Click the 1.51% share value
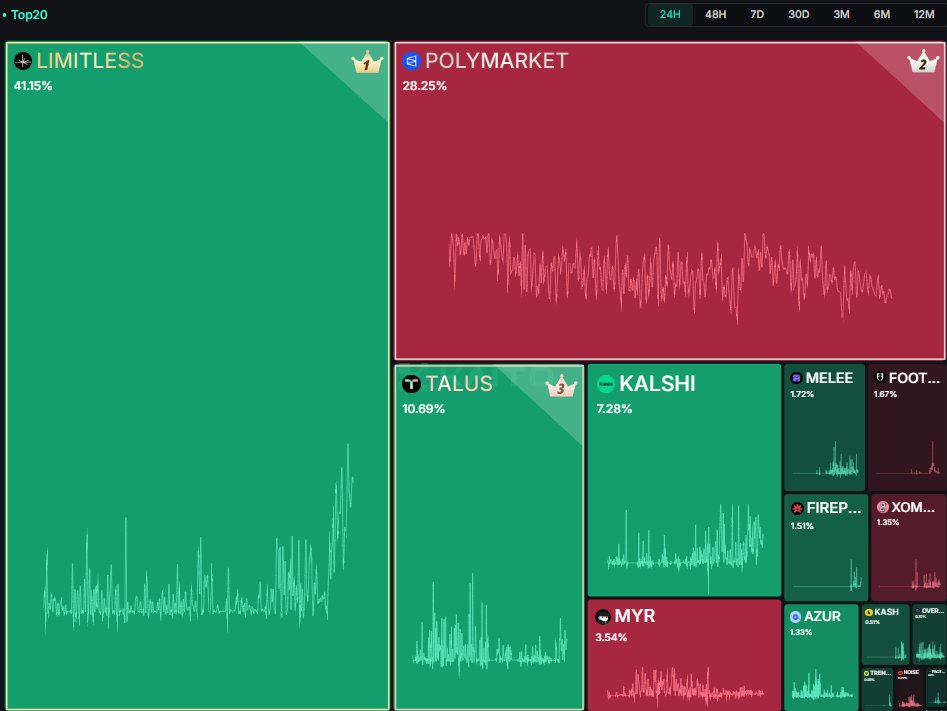947x711 pixels. pos(802,526)
